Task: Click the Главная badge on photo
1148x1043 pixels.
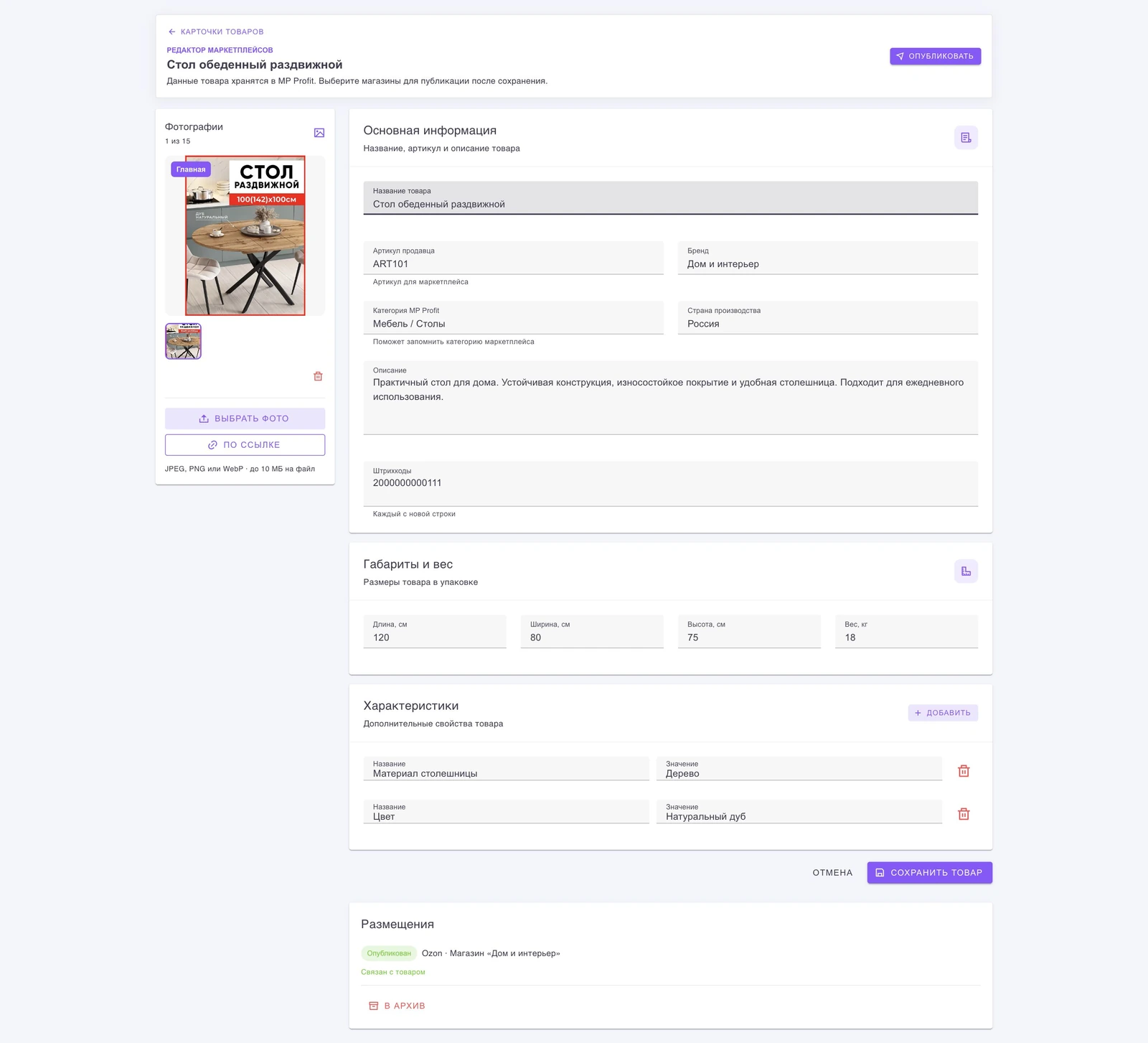Action: point(191,169)
